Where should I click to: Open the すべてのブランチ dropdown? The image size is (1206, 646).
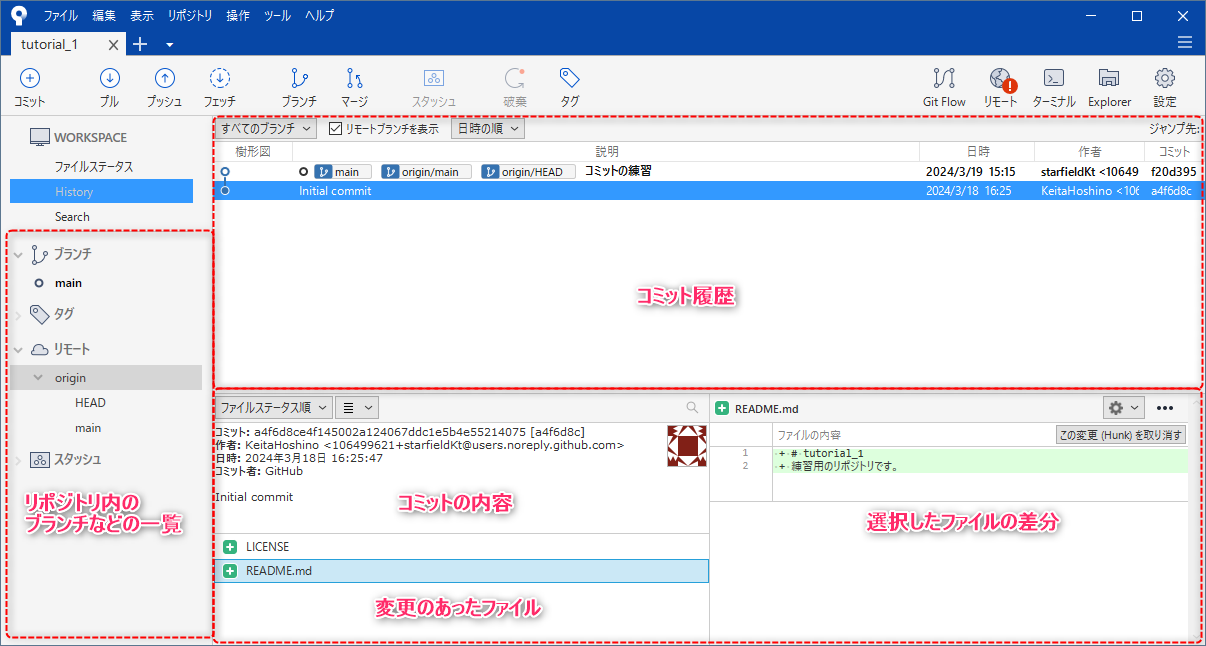pos(266,129)
